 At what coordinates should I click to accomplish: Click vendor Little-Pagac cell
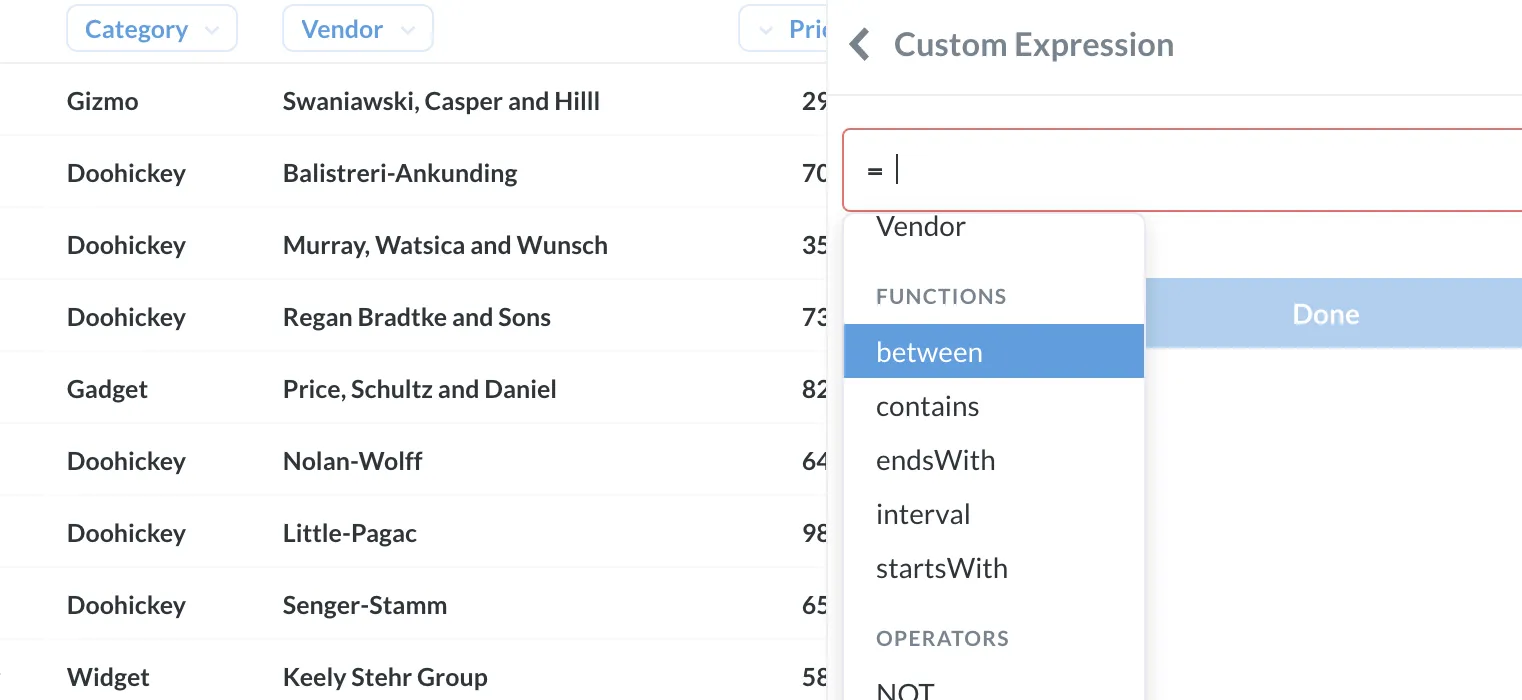[350, 533]
